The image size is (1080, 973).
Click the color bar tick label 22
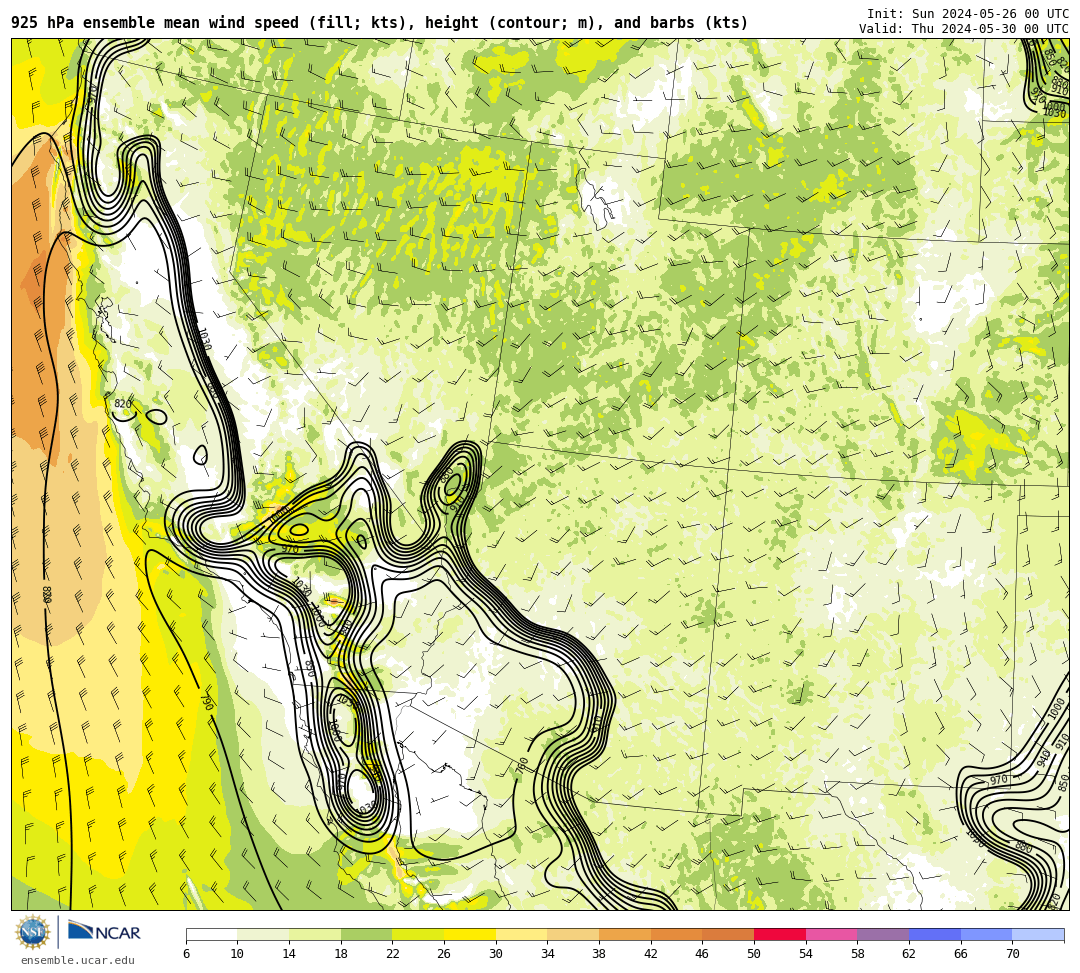pos(393,954)
